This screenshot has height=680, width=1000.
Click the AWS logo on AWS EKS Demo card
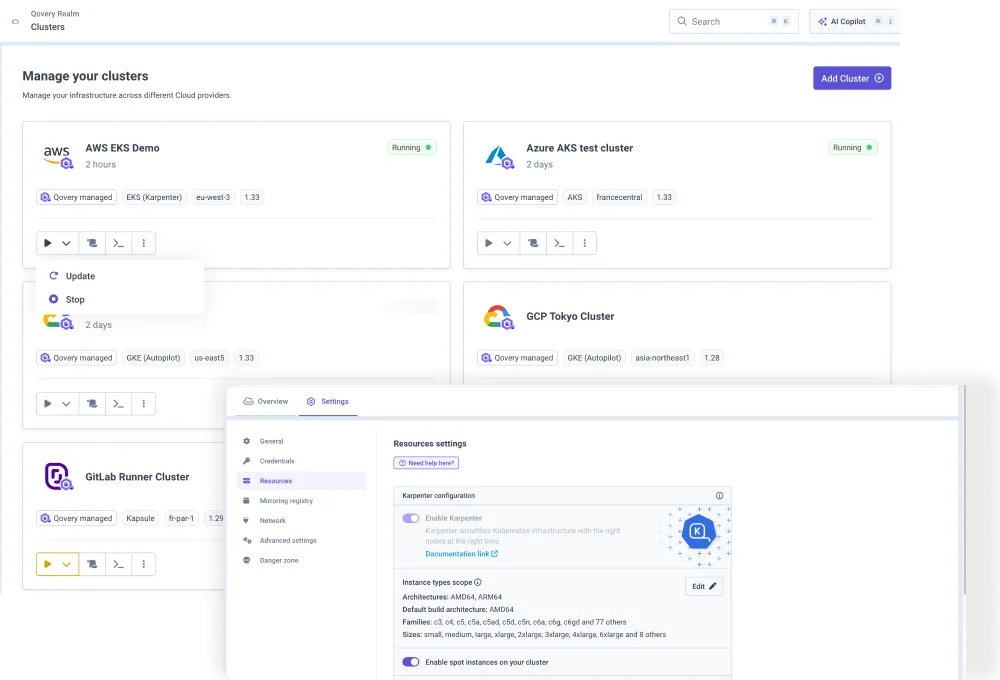(x=57, y=156)
